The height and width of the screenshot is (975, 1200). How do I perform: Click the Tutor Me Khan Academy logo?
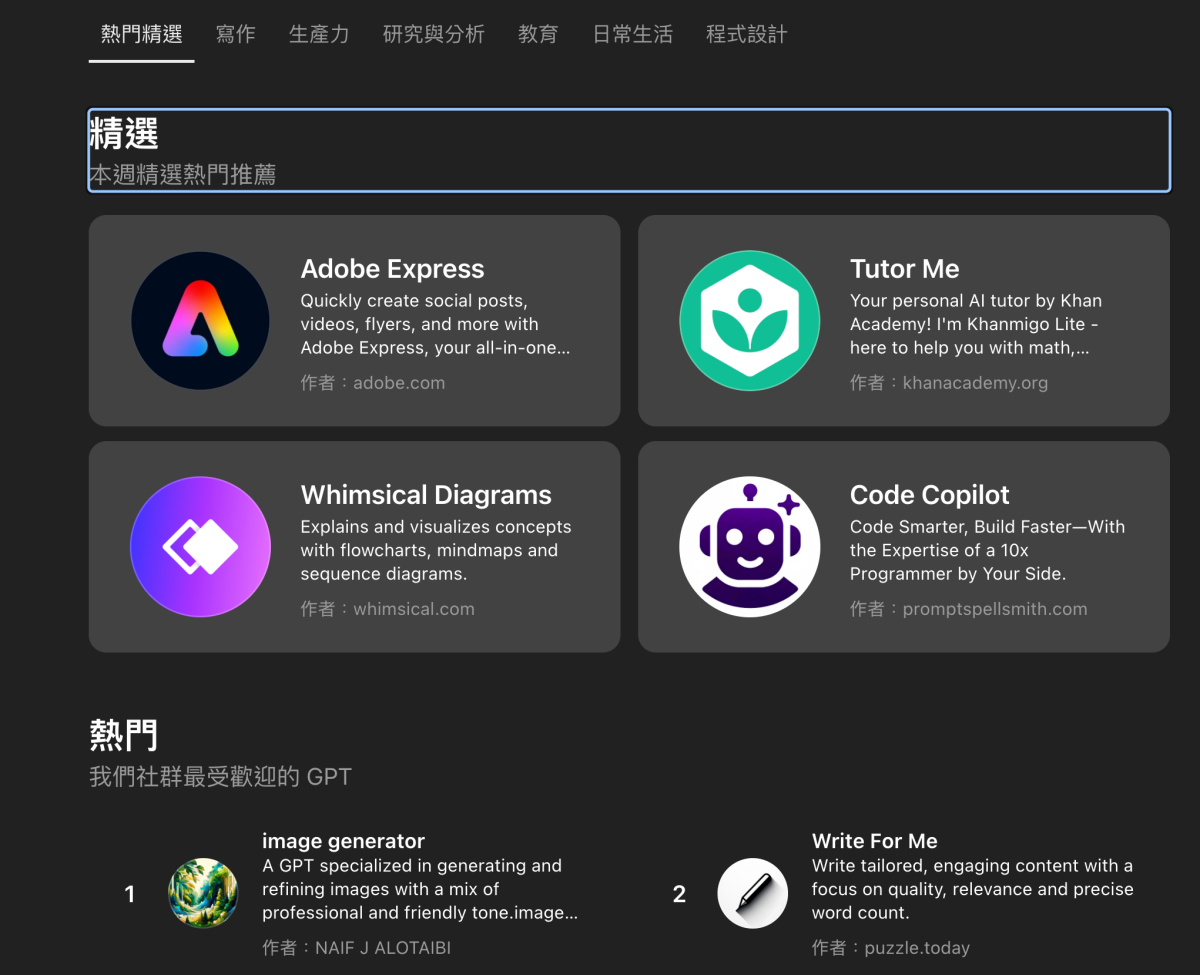pyautogui.click(x=749, y=320)
